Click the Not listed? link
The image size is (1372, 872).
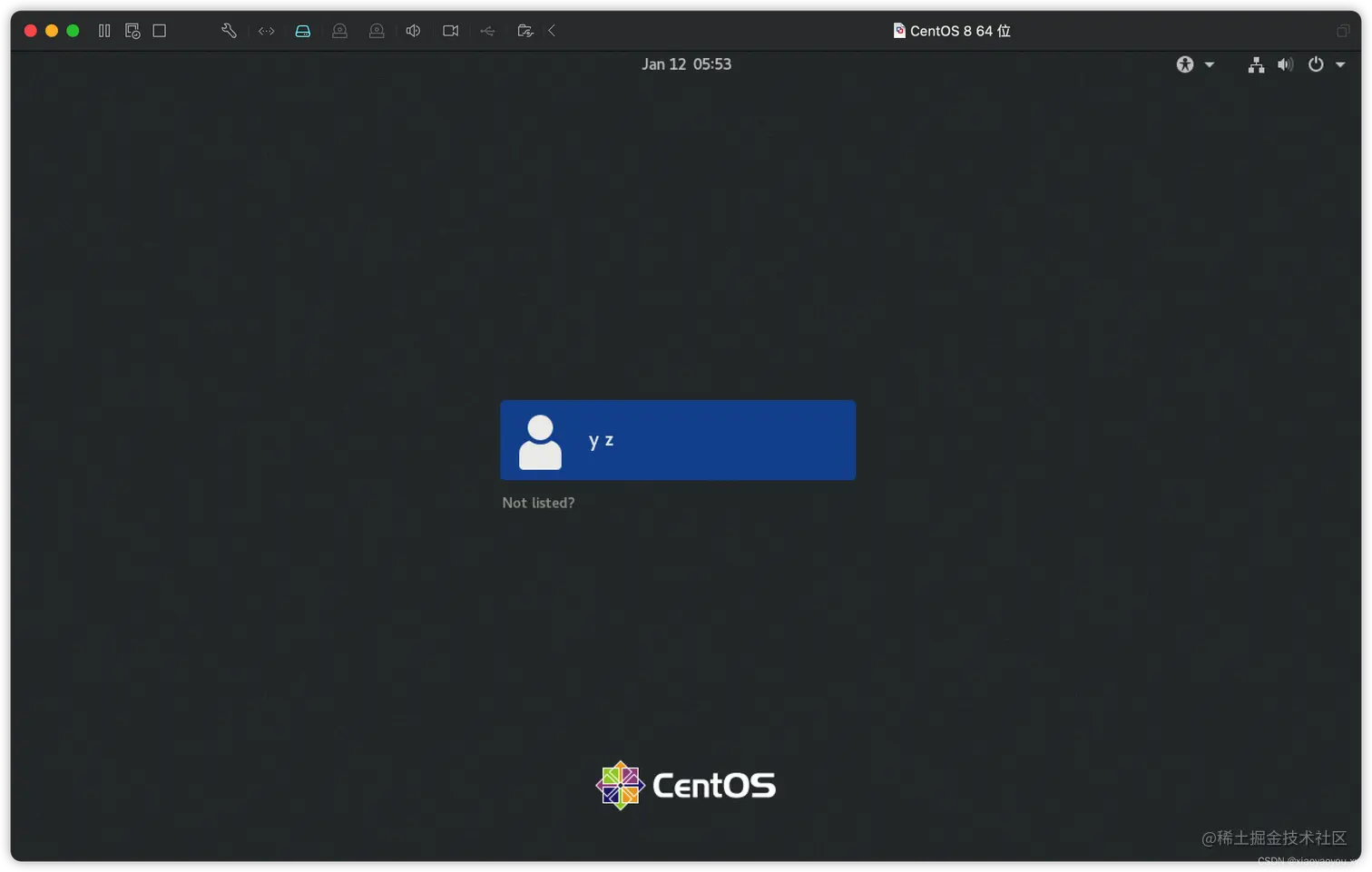click(x=538, y=503)
